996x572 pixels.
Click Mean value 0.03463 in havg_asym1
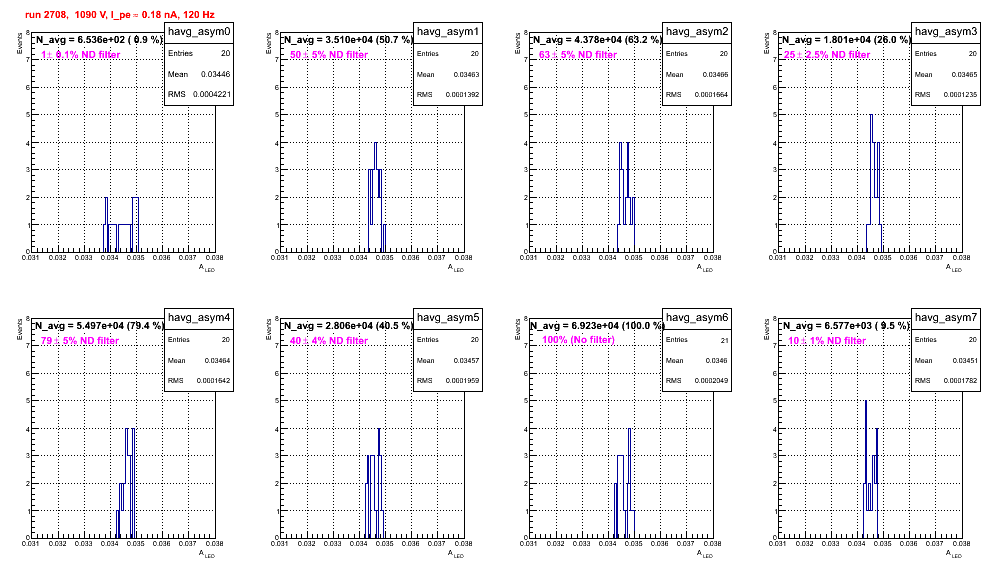[466, 74]
